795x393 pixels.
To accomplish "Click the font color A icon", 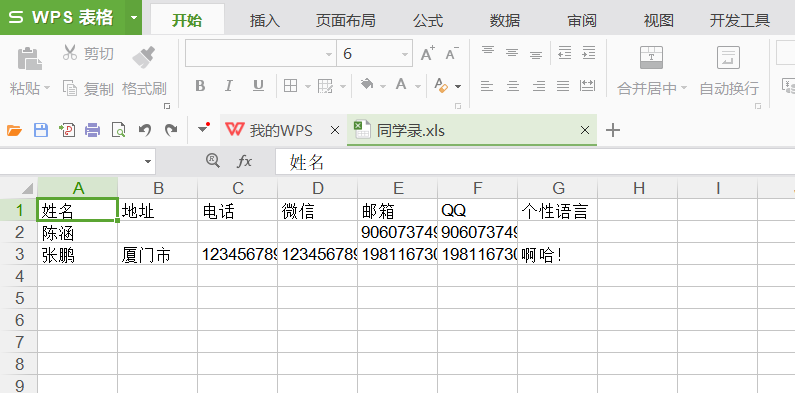I will pos(401,85).
